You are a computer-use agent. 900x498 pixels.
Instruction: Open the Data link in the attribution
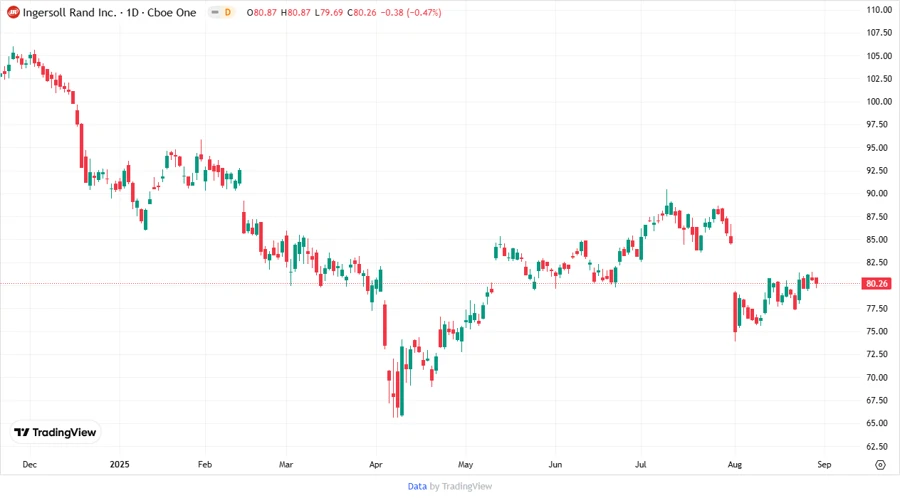tap(417, 486)
